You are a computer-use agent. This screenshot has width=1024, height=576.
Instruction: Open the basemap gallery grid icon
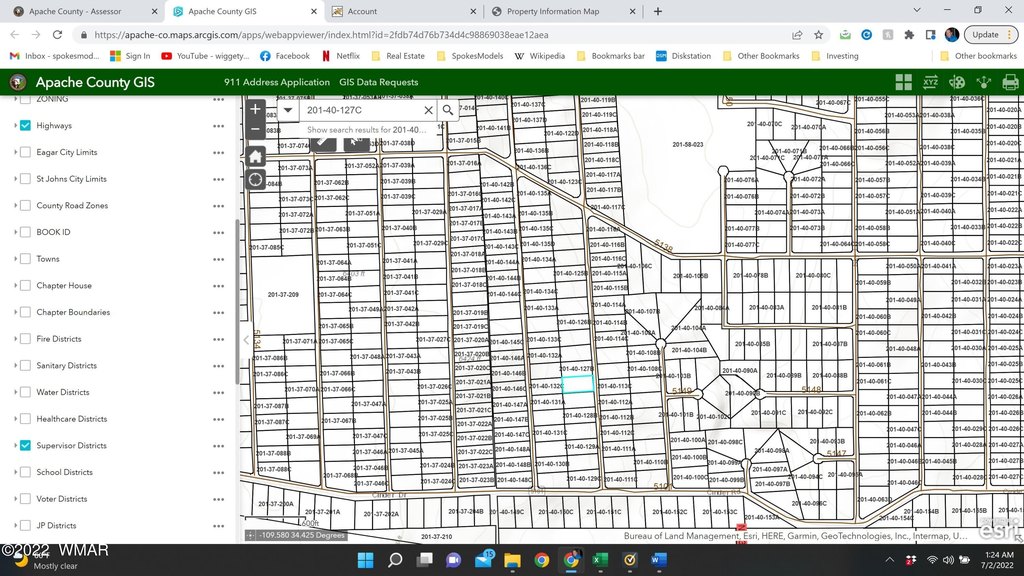[x=904, y=82]
